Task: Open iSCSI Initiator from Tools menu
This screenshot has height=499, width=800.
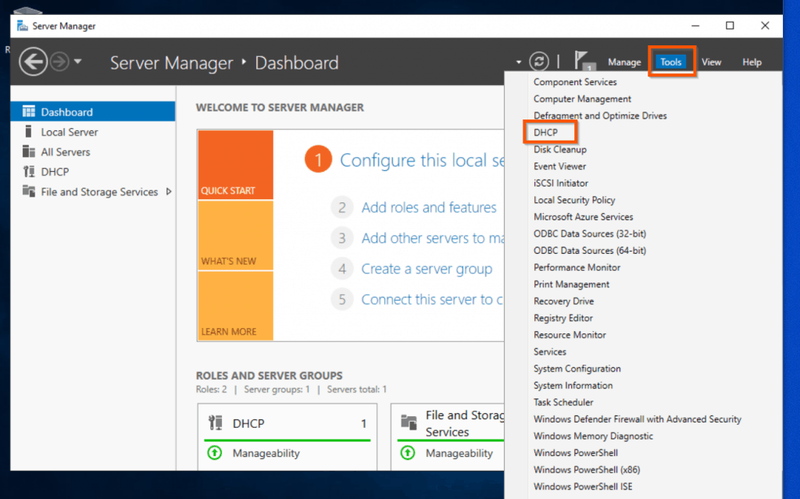Action: click(561, 183)
